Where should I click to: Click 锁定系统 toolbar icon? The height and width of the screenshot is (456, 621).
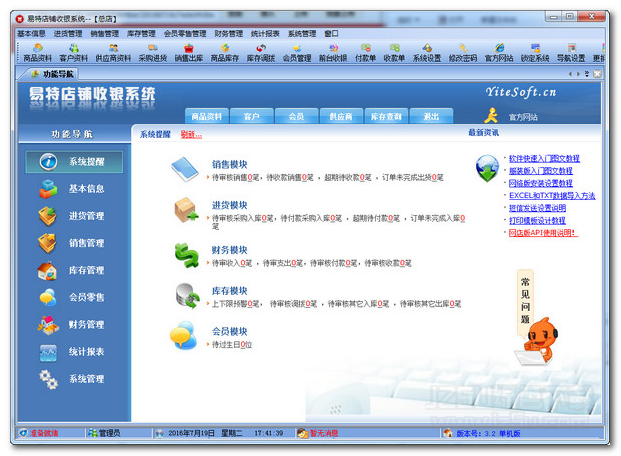[x=535, y=53]
